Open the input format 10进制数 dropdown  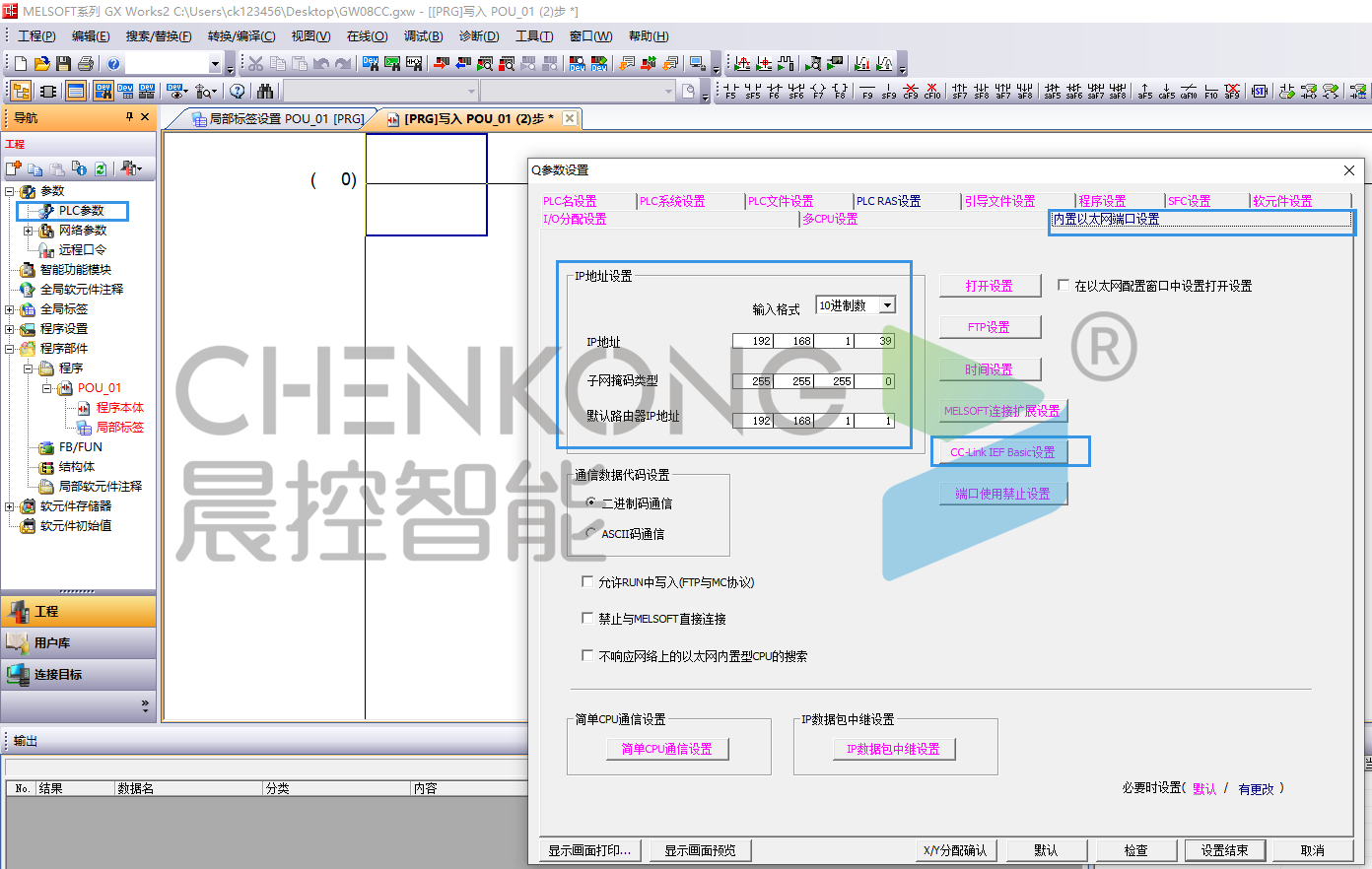887,305
